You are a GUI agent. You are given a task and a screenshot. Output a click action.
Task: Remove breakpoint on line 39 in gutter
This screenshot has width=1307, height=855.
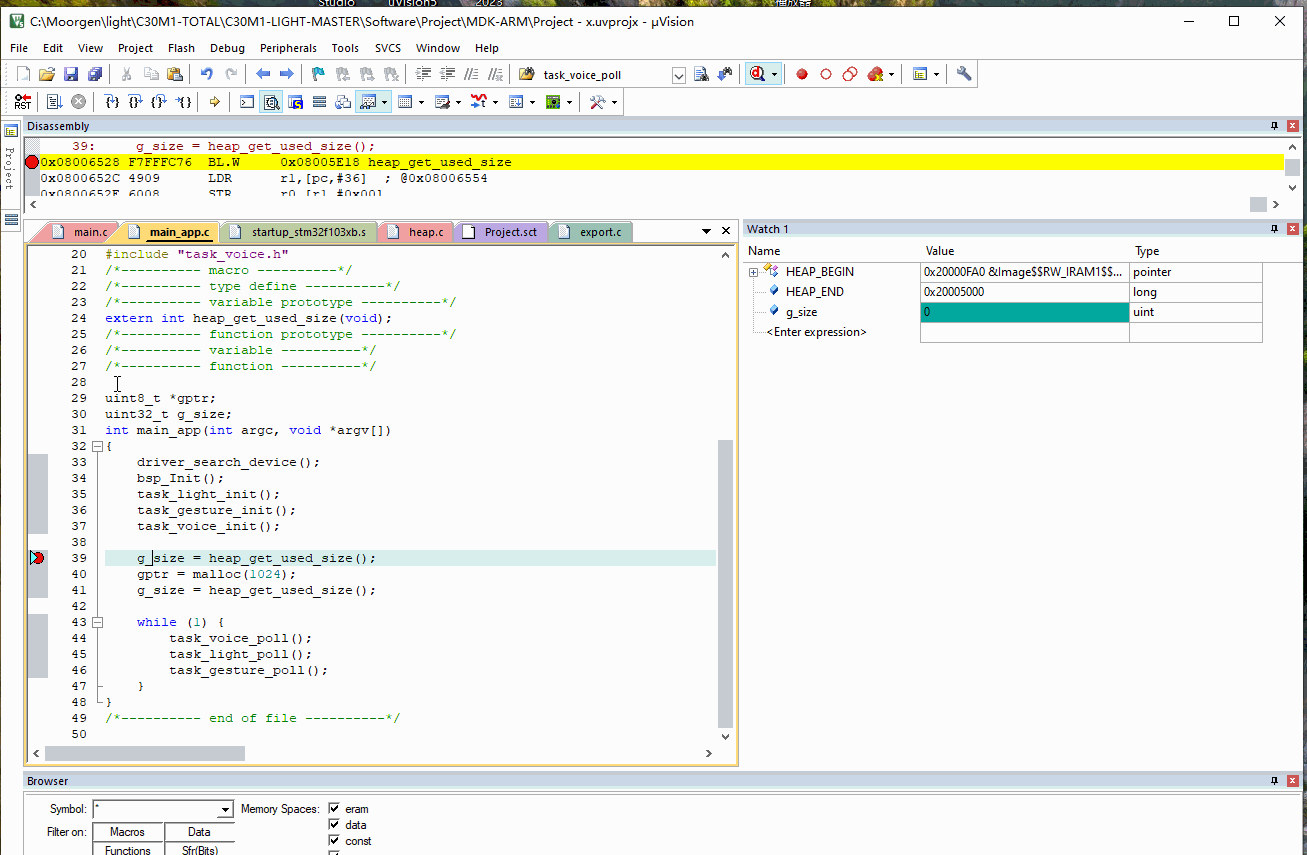click(x=38, y=558)
